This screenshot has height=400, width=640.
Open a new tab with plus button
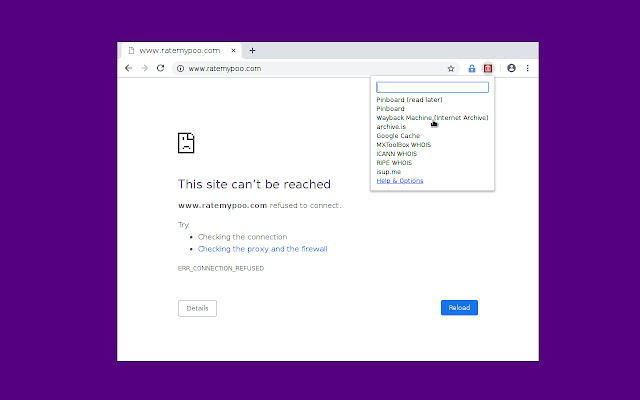(252, 51)
